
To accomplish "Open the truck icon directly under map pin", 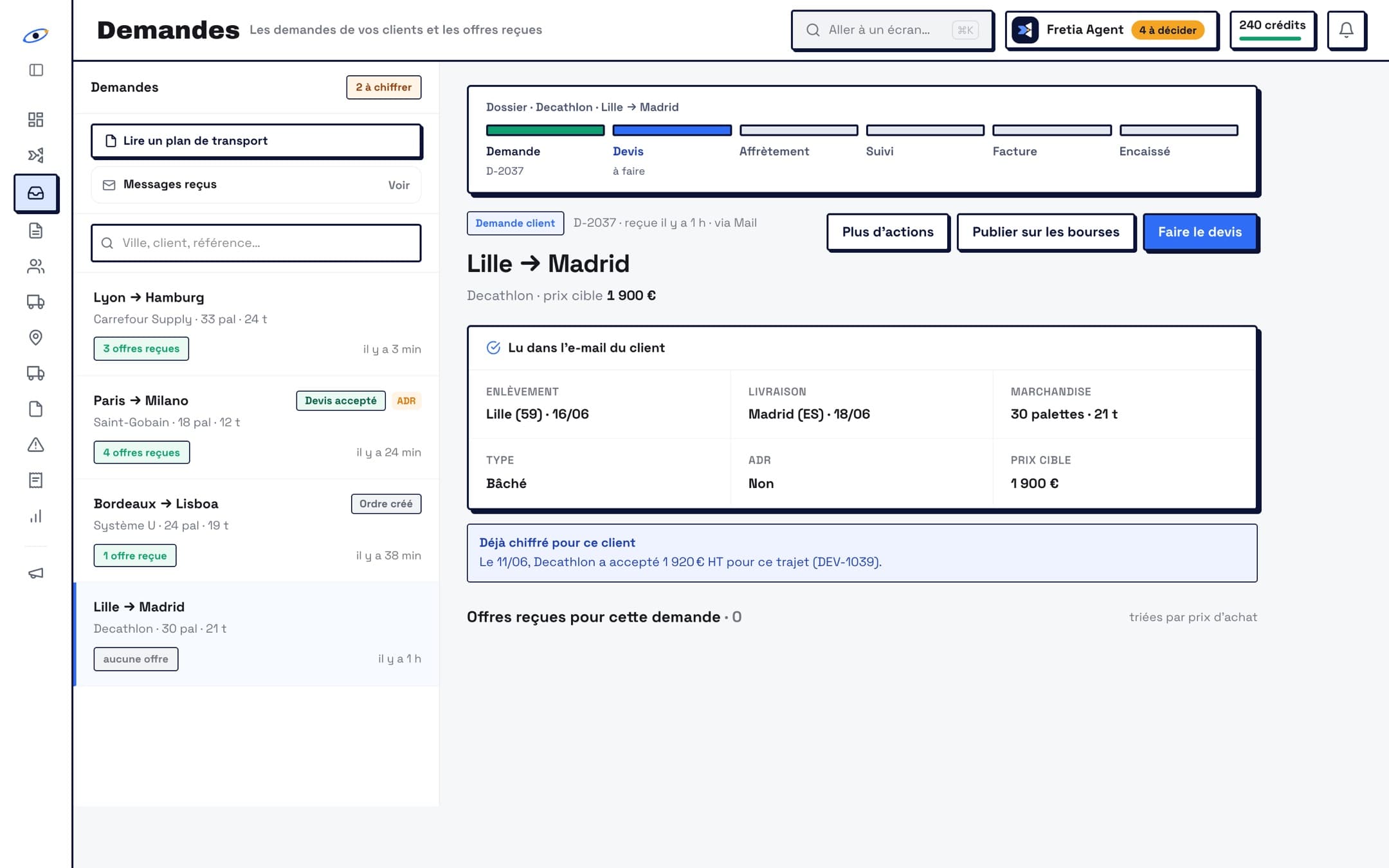I will (36, 373).
